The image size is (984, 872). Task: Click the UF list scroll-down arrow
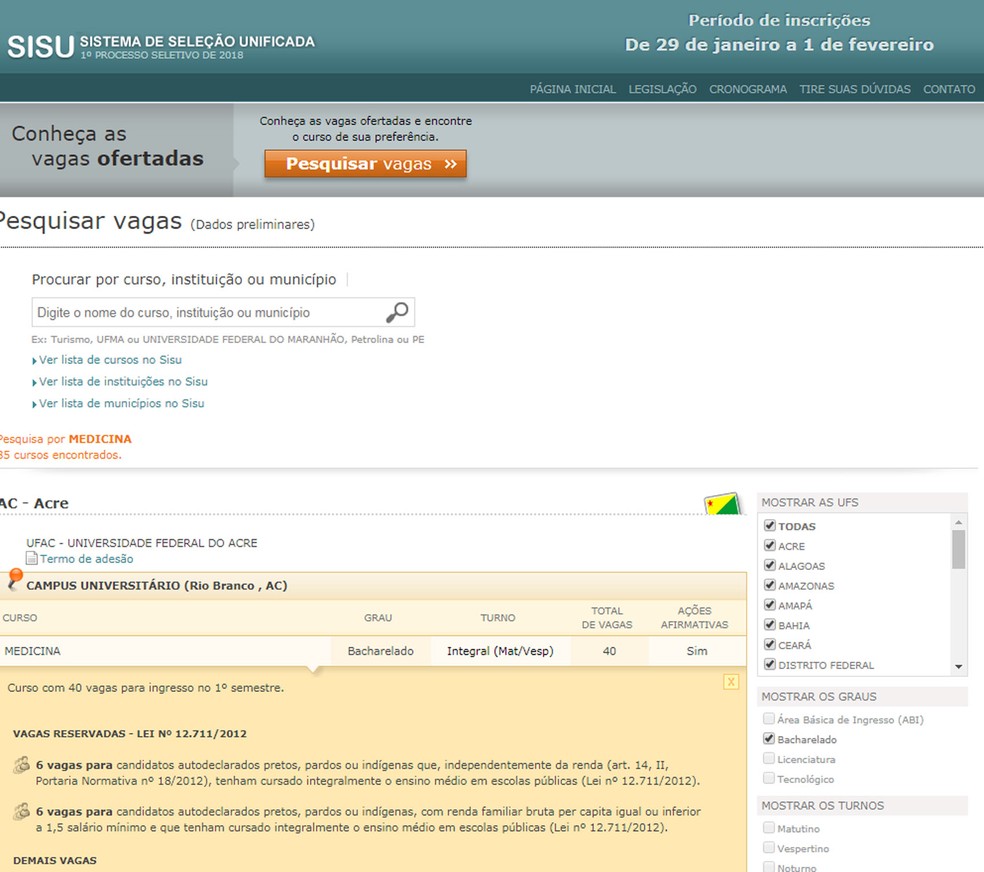tap(958, 666)
